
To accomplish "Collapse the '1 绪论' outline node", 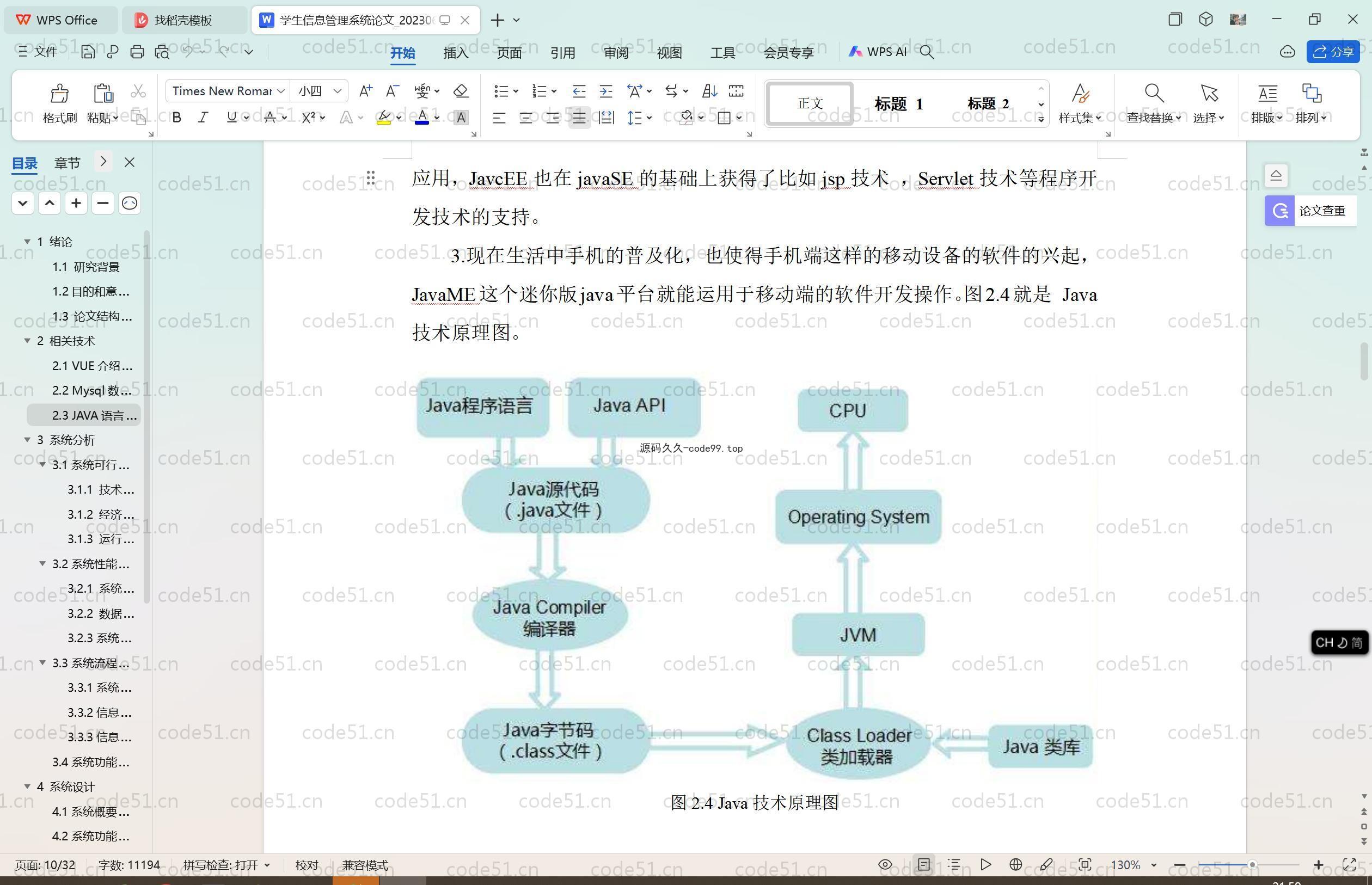I will (x=27, y=241).
